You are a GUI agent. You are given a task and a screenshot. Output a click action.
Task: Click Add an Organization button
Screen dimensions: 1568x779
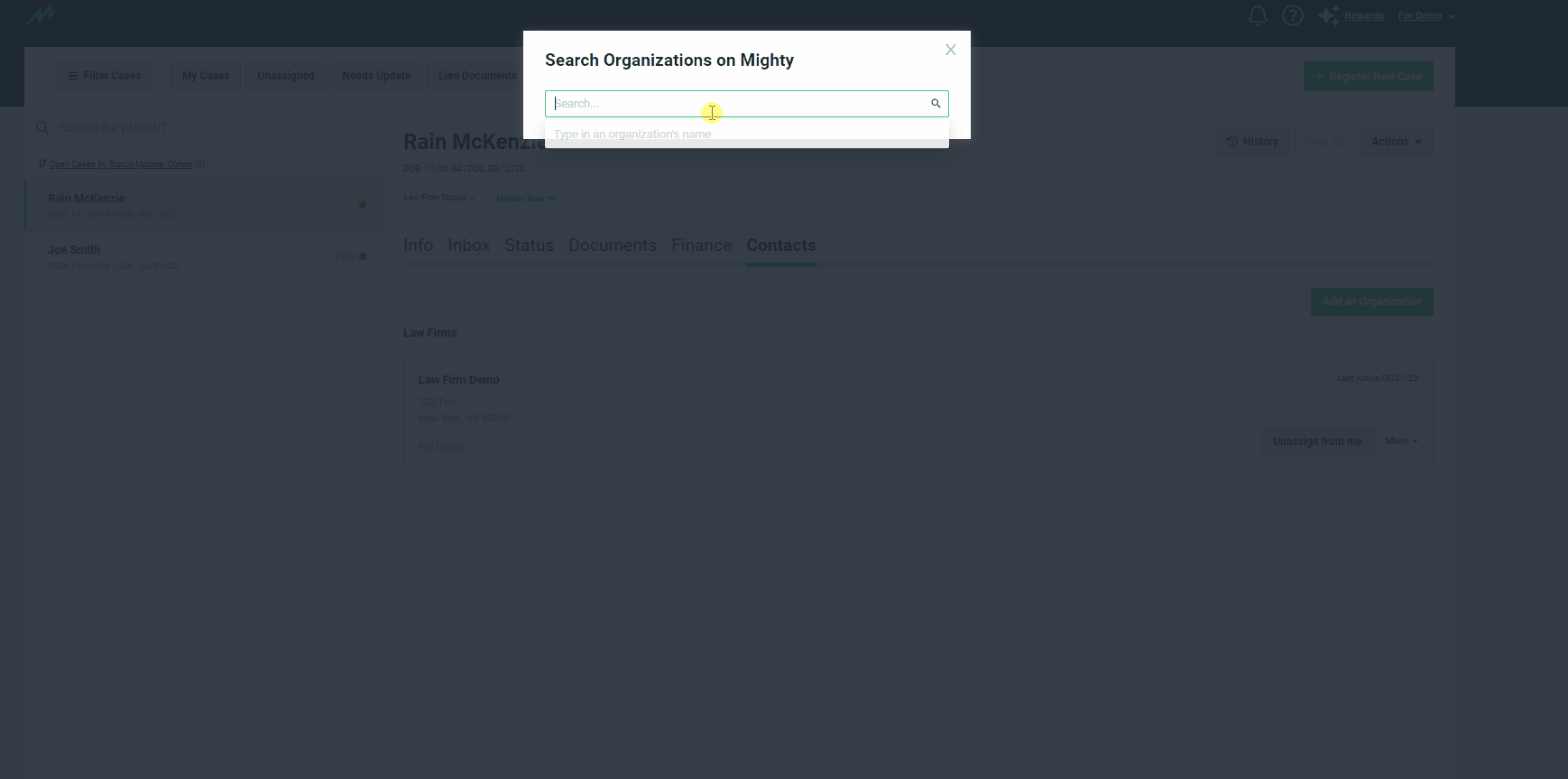[1371, 301]
